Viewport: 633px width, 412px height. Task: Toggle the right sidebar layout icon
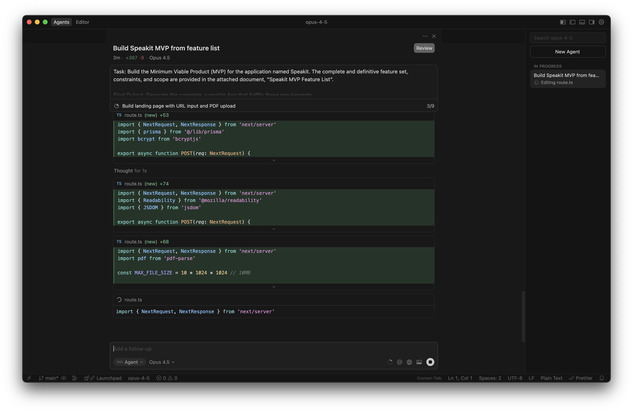coord(591,22)
